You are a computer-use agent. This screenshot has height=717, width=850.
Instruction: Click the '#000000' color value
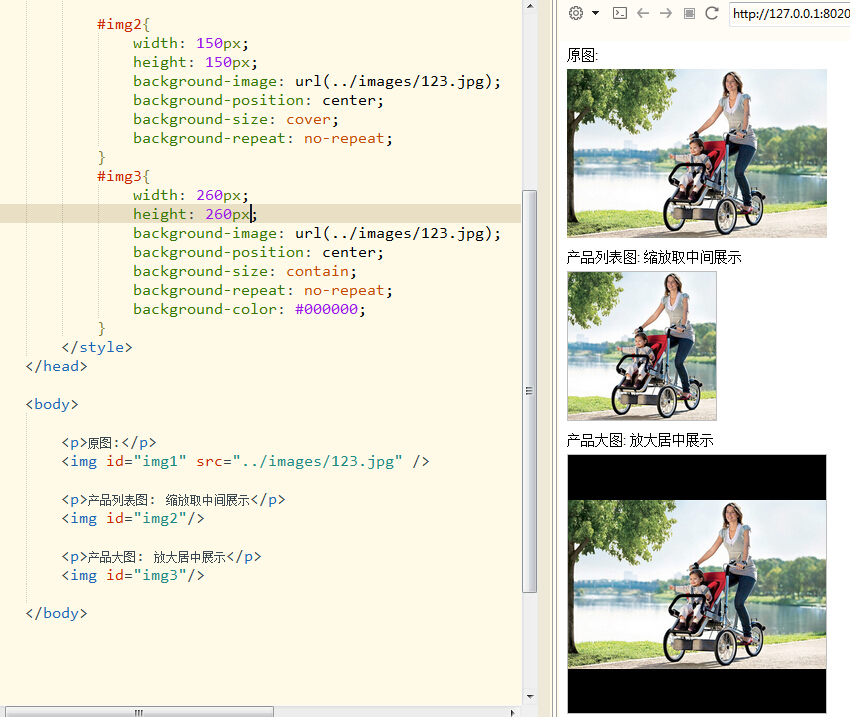(326, 309)
